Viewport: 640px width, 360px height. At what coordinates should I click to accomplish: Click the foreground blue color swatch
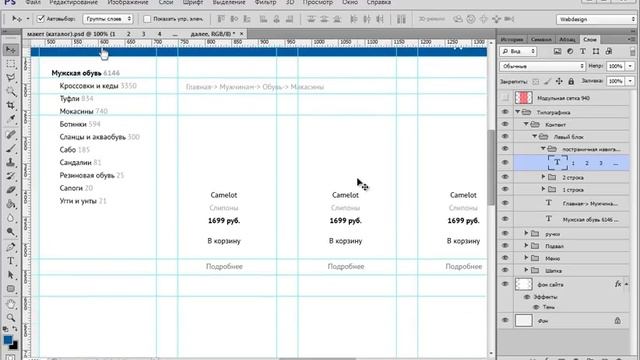coord(7,340)
